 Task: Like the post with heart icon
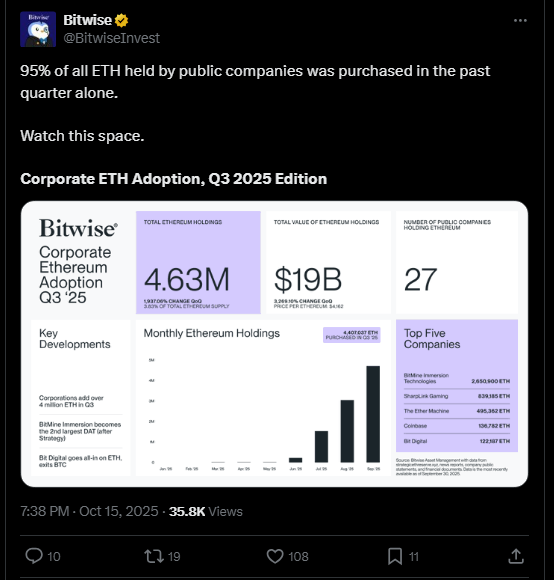pos(275,556)
